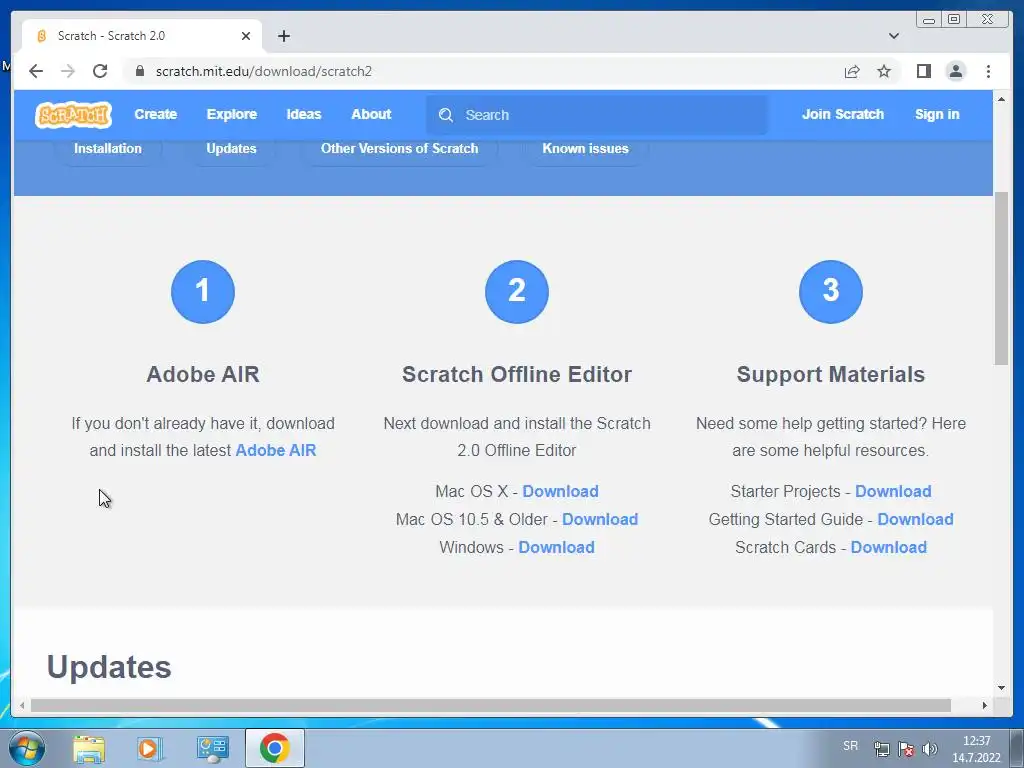Select Other Versions of Scratch tab
1024x768 pixels.
399,148
